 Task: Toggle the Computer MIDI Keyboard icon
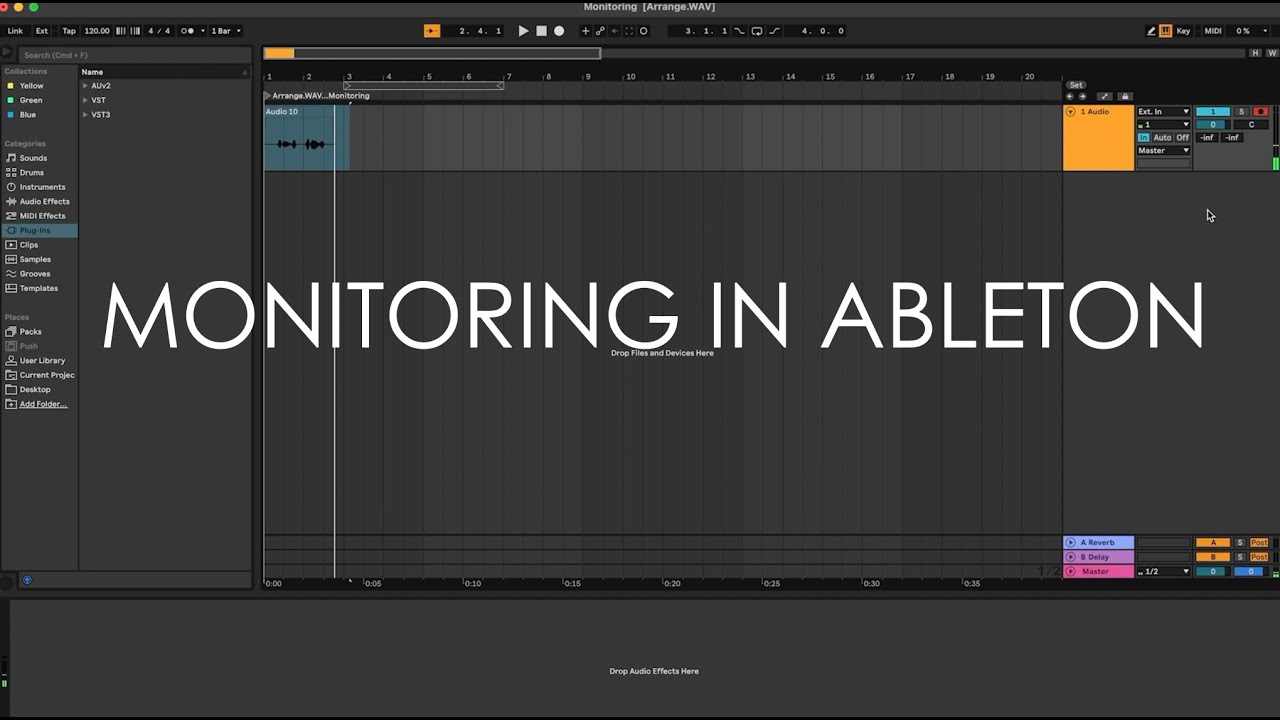(x=1166, y=31)
